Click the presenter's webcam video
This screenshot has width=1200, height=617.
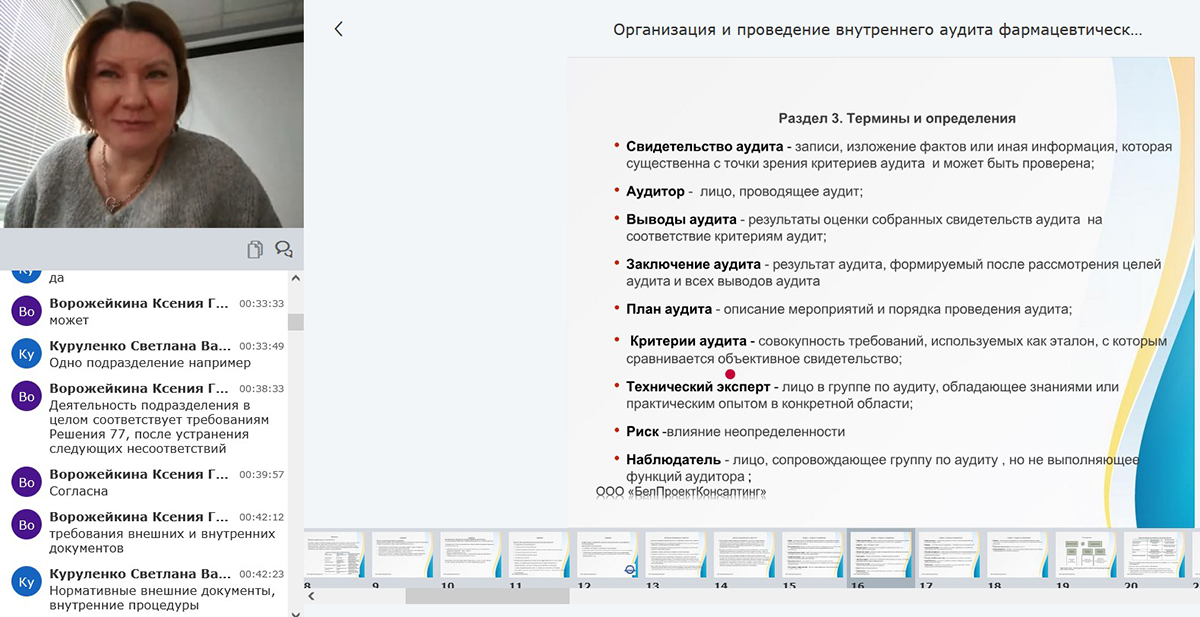click(152, 113)
